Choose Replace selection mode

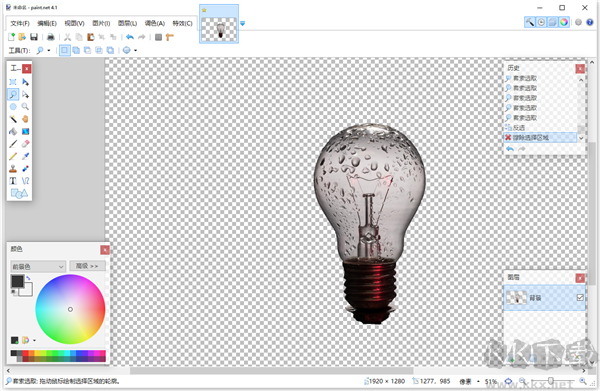(65, 50)
